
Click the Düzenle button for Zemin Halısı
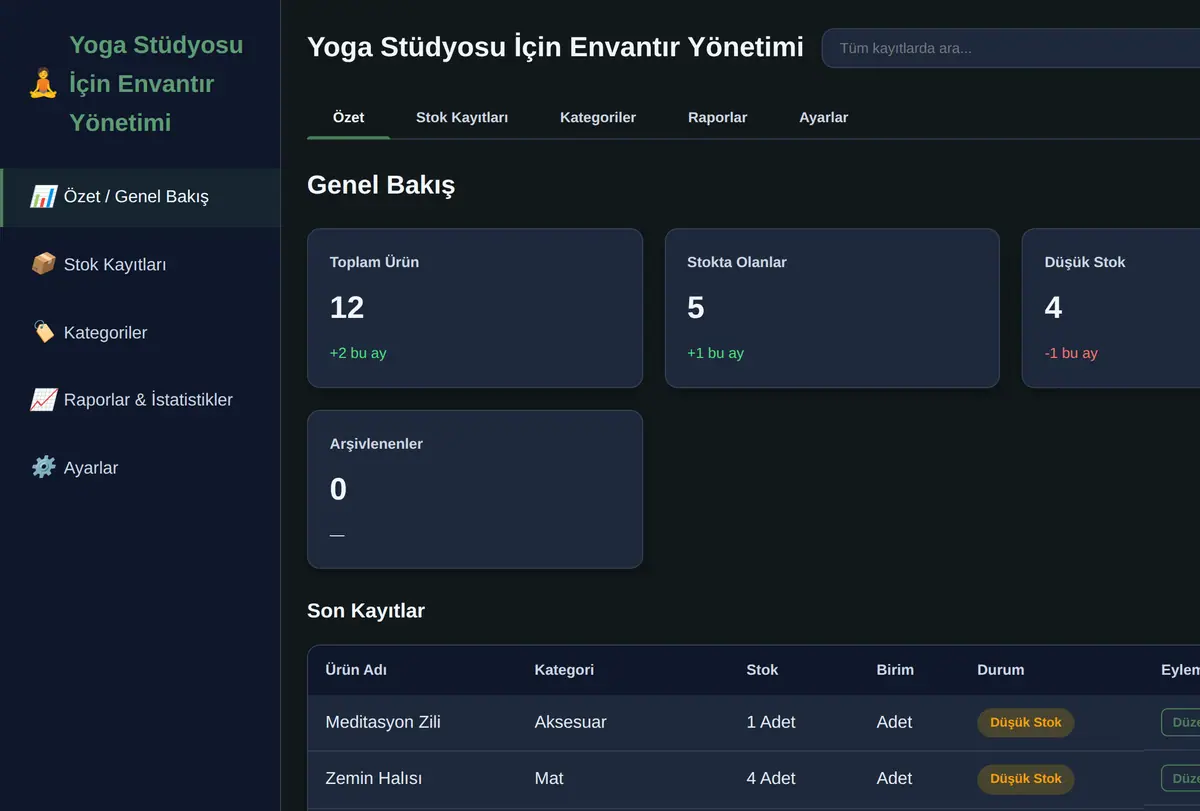point(1180,778)
